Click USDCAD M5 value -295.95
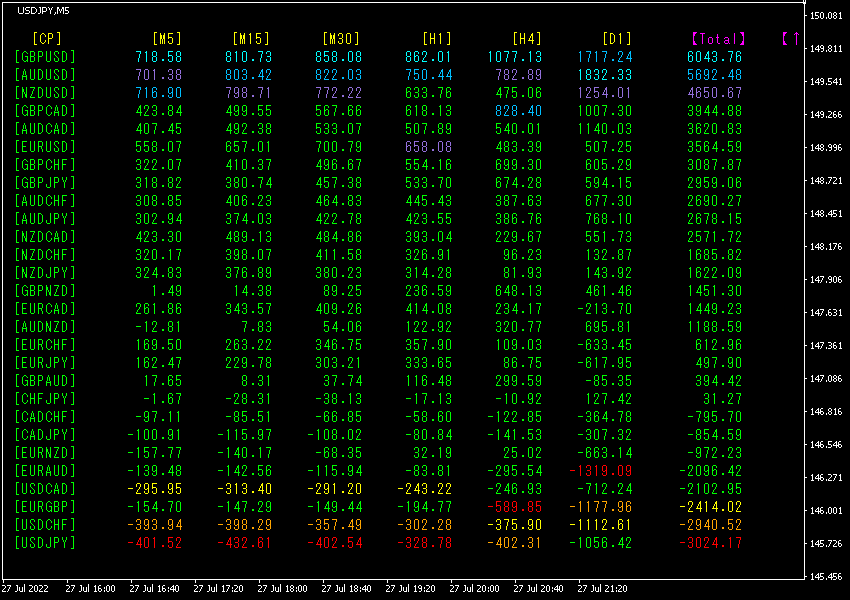Viewport: 850px width, 600px height. point(155,489)
